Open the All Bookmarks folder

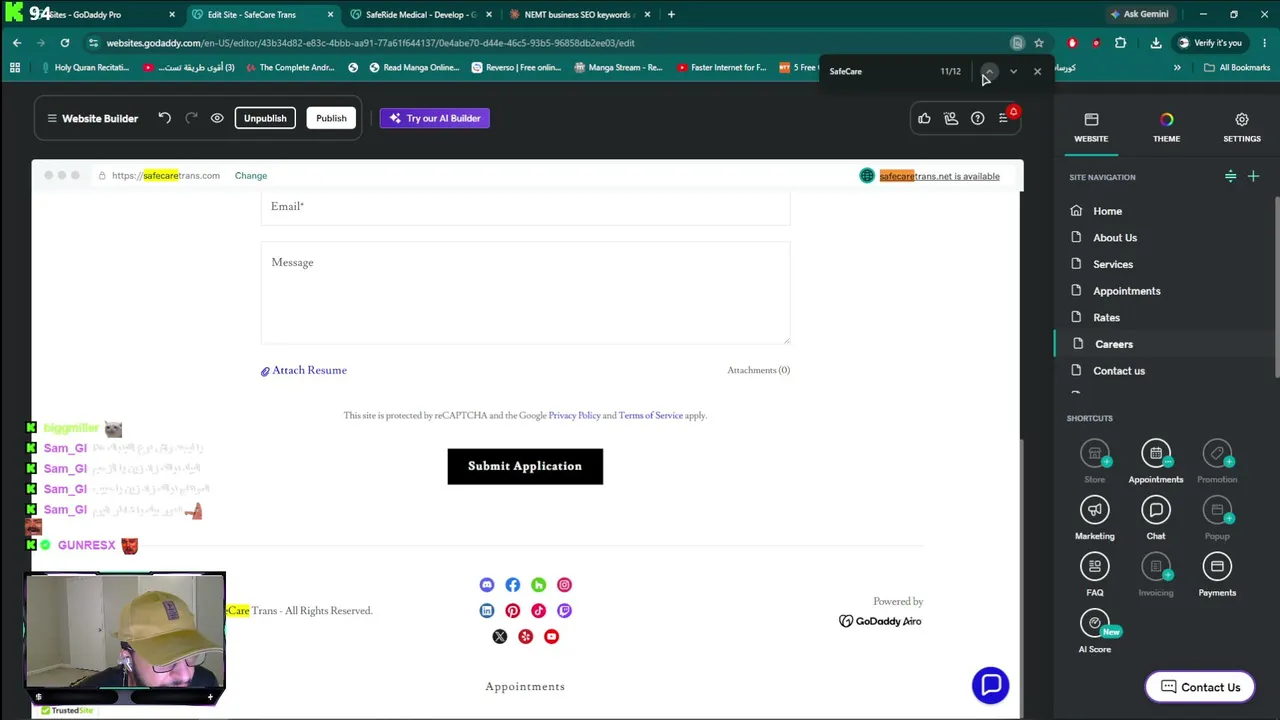(1237, 68)
